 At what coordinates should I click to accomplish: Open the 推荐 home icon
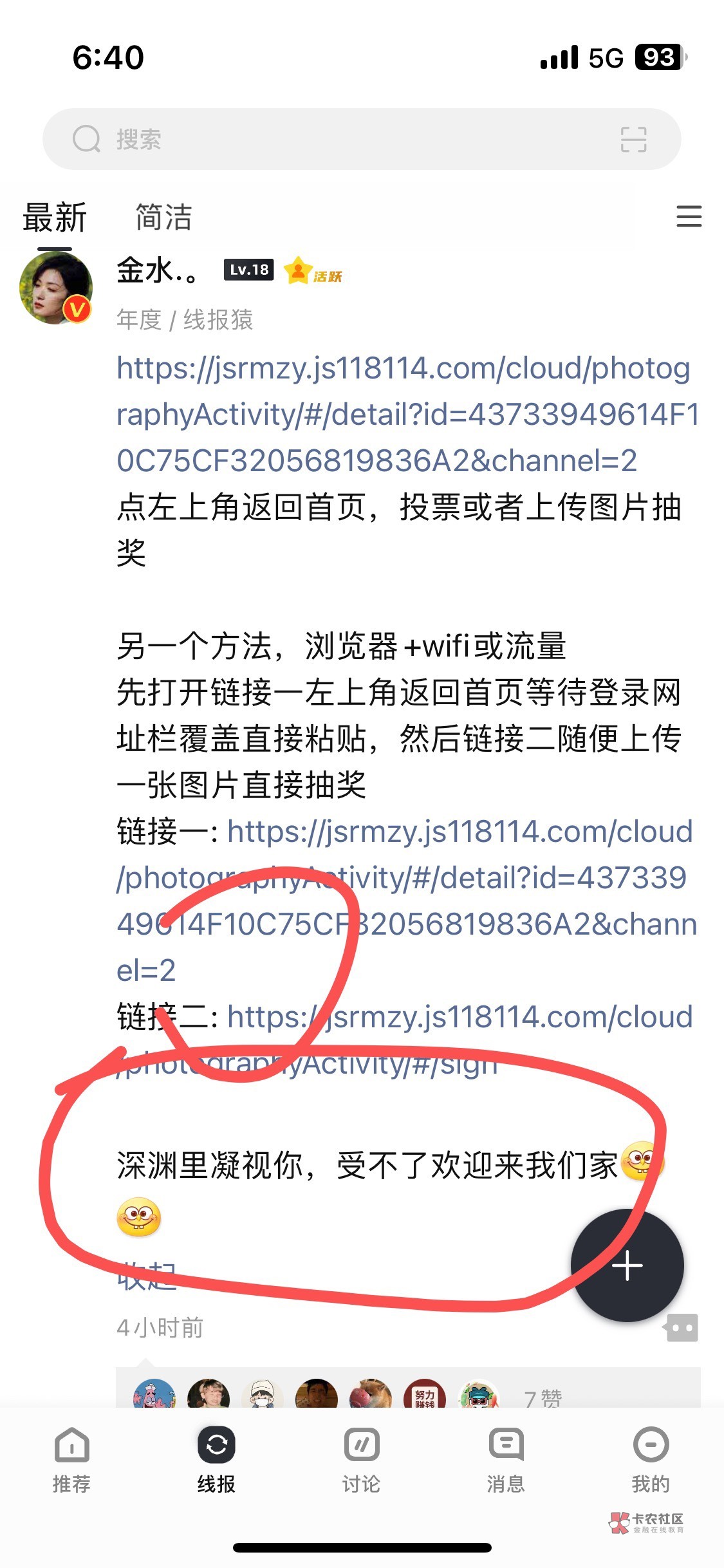71,1445
